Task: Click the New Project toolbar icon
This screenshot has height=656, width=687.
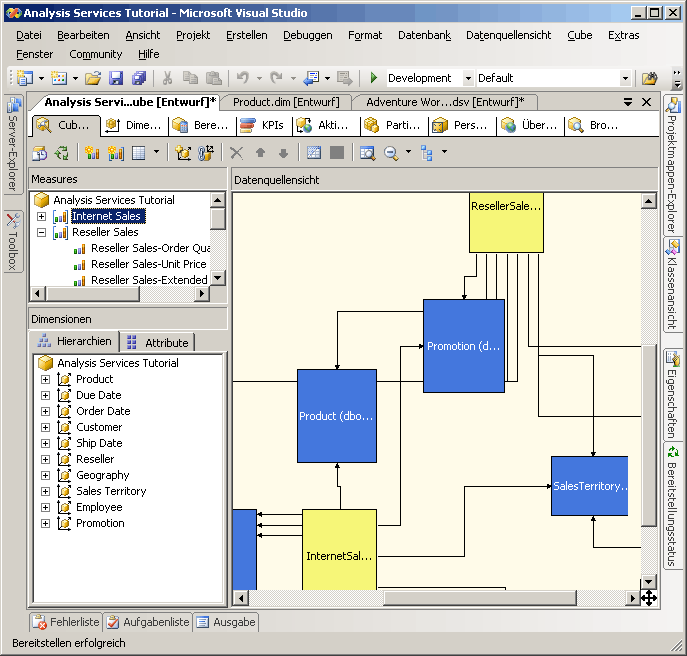Action: [25, 78]
